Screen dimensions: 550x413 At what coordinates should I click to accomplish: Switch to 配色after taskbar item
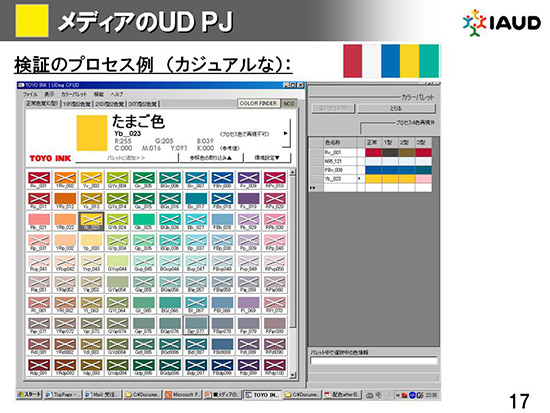coord(342,395)
